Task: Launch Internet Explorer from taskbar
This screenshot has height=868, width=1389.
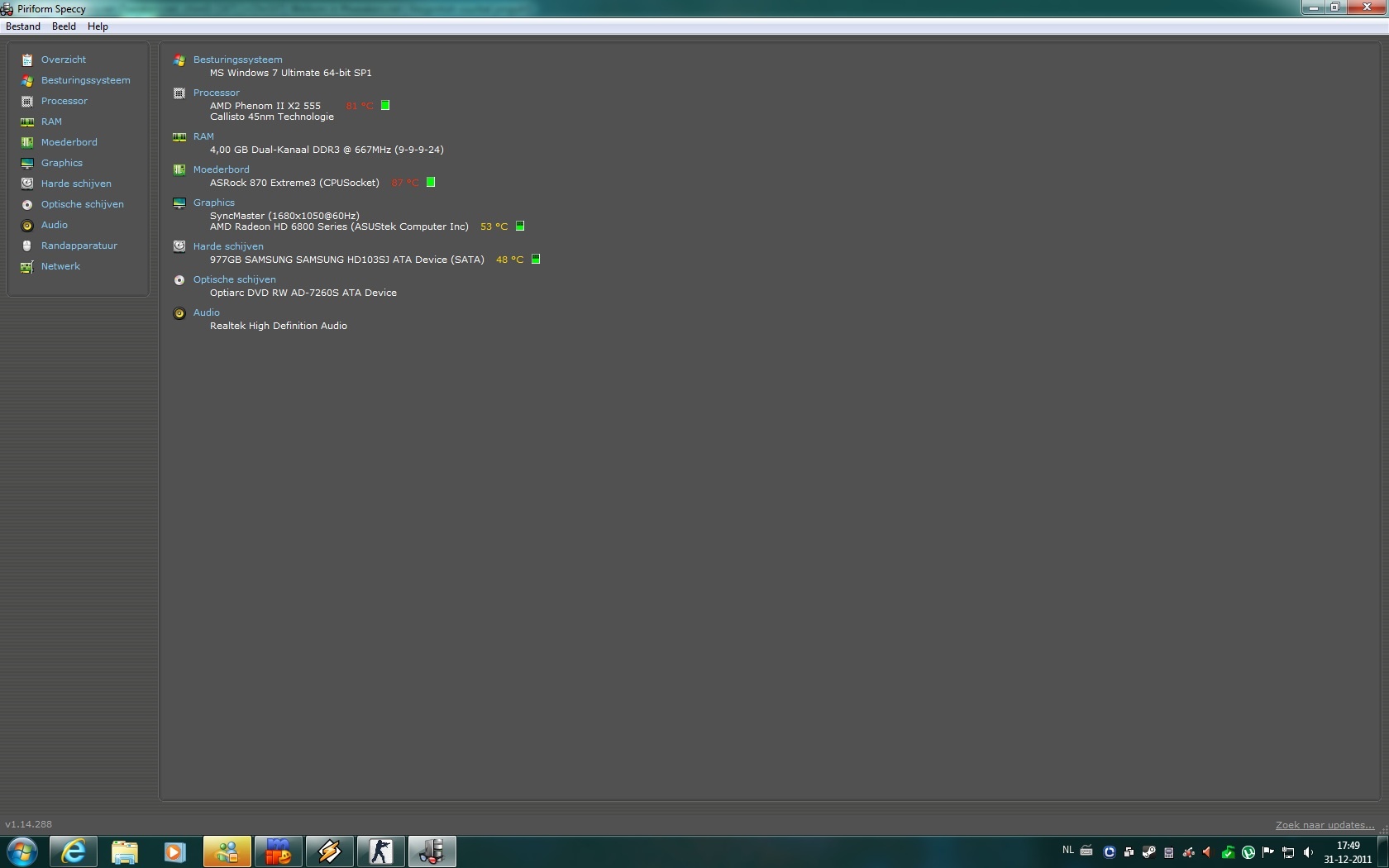Action: click(x=74, y=851)
